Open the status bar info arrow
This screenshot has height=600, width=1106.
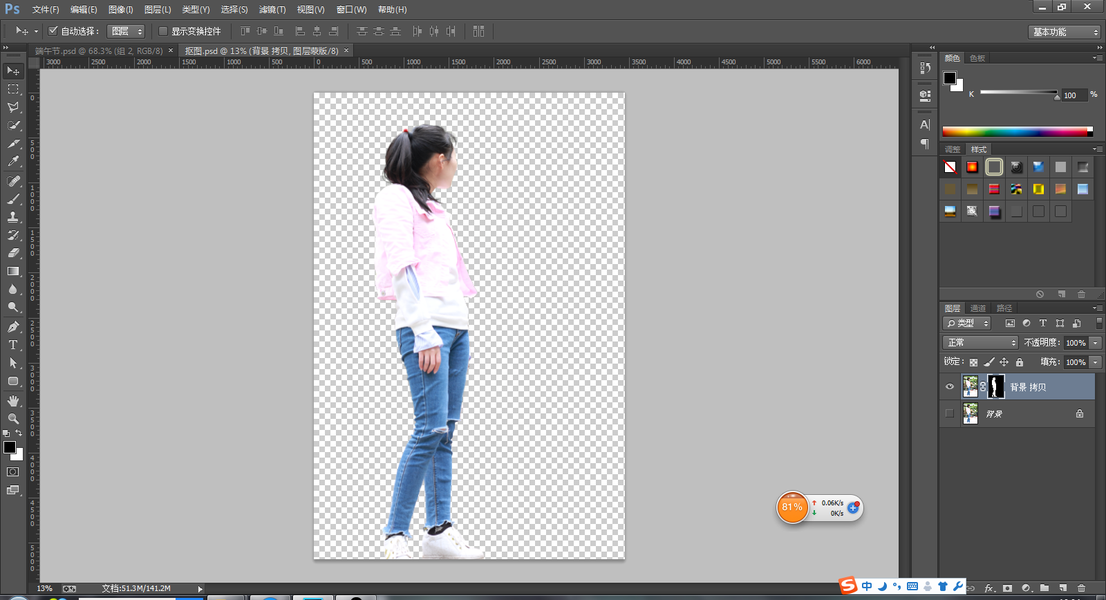pos(200,589)
